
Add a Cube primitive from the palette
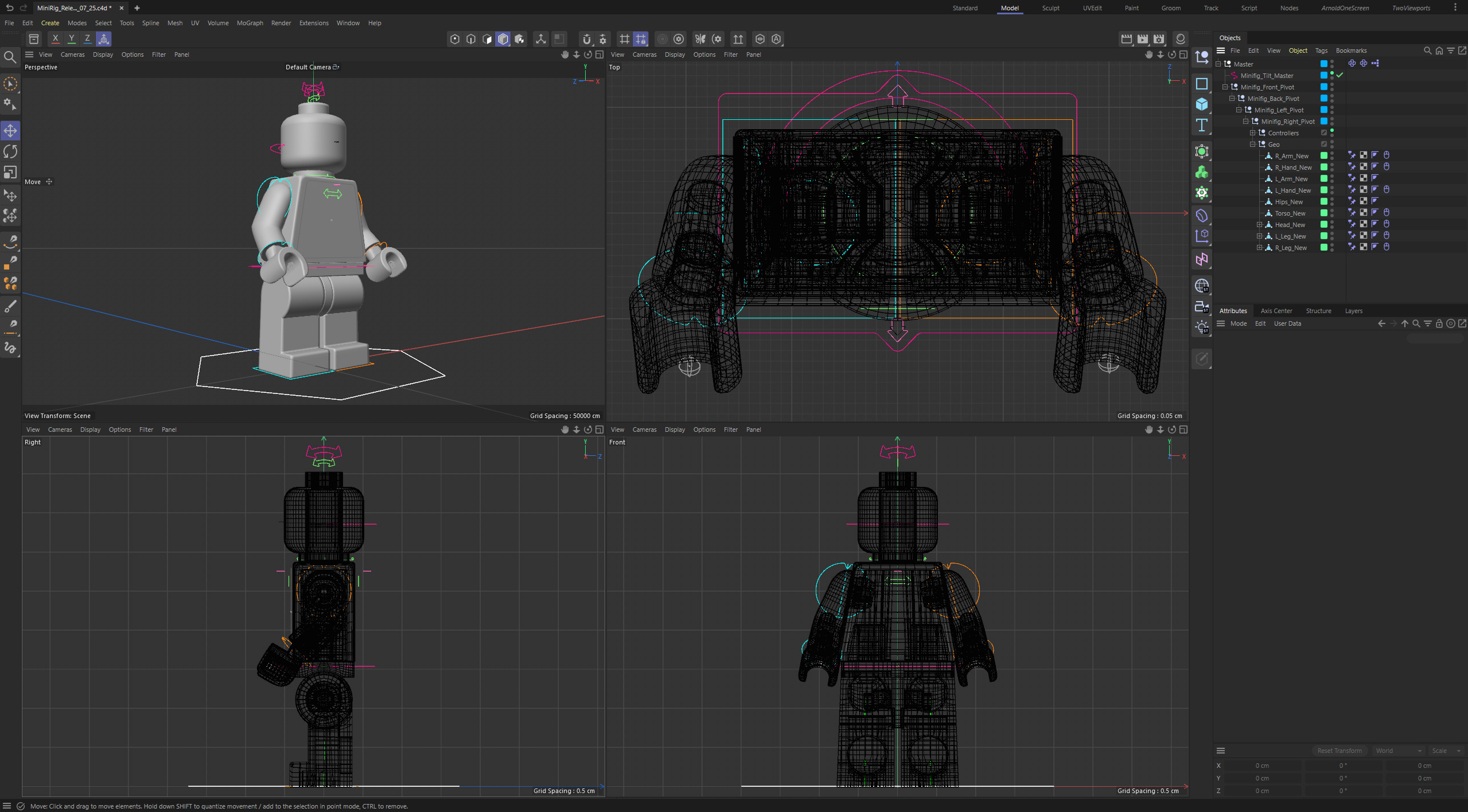[x=1201, y=104]
